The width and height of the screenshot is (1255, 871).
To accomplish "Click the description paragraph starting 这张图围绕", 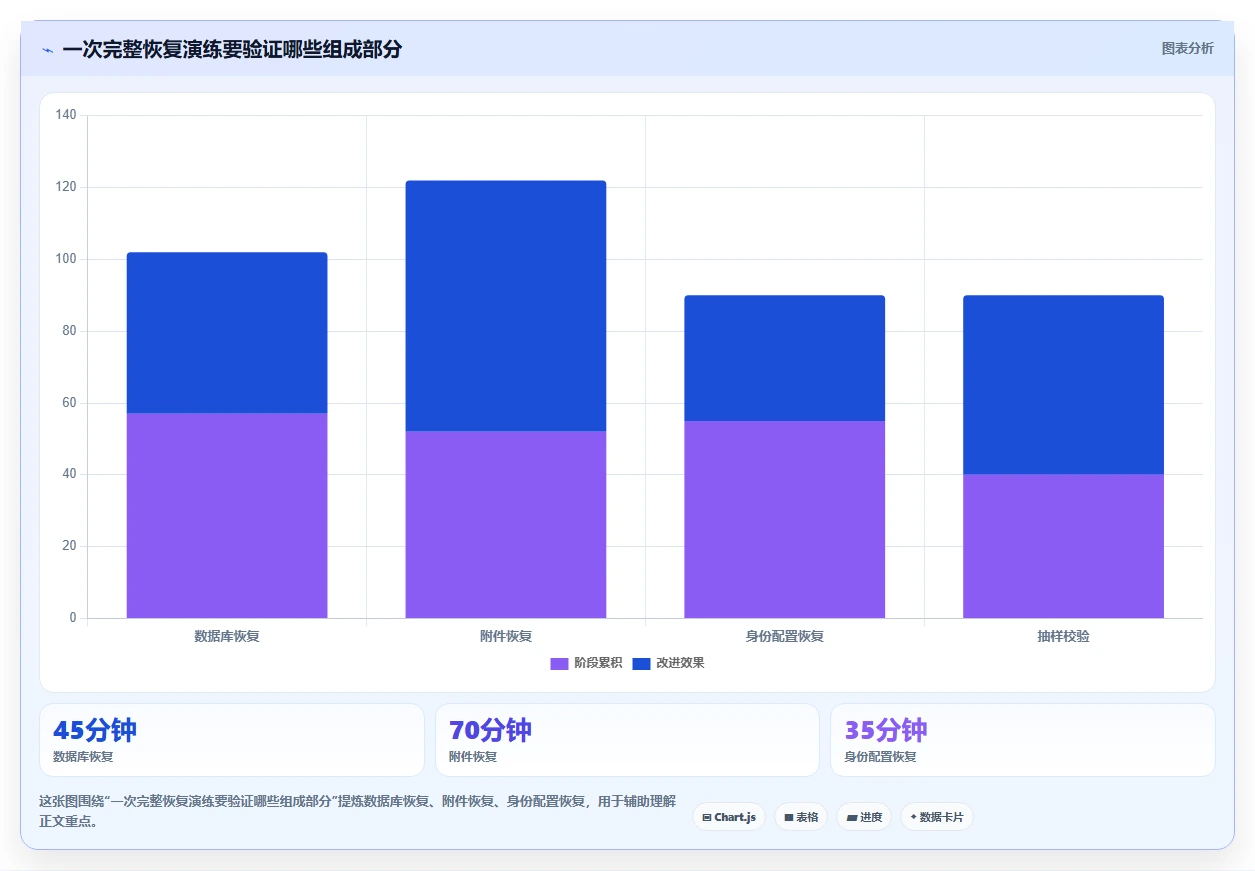I will [358, 811].
